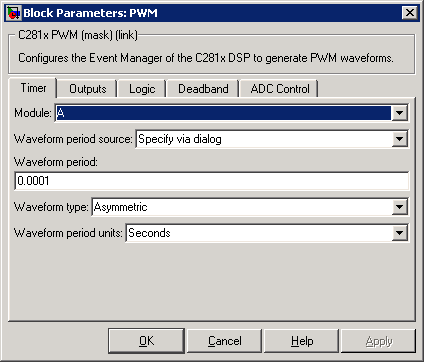Click the 'C281x PWM (mask) (link)' group label
This screenshot has height=362, width=424.
pos(78,35)
